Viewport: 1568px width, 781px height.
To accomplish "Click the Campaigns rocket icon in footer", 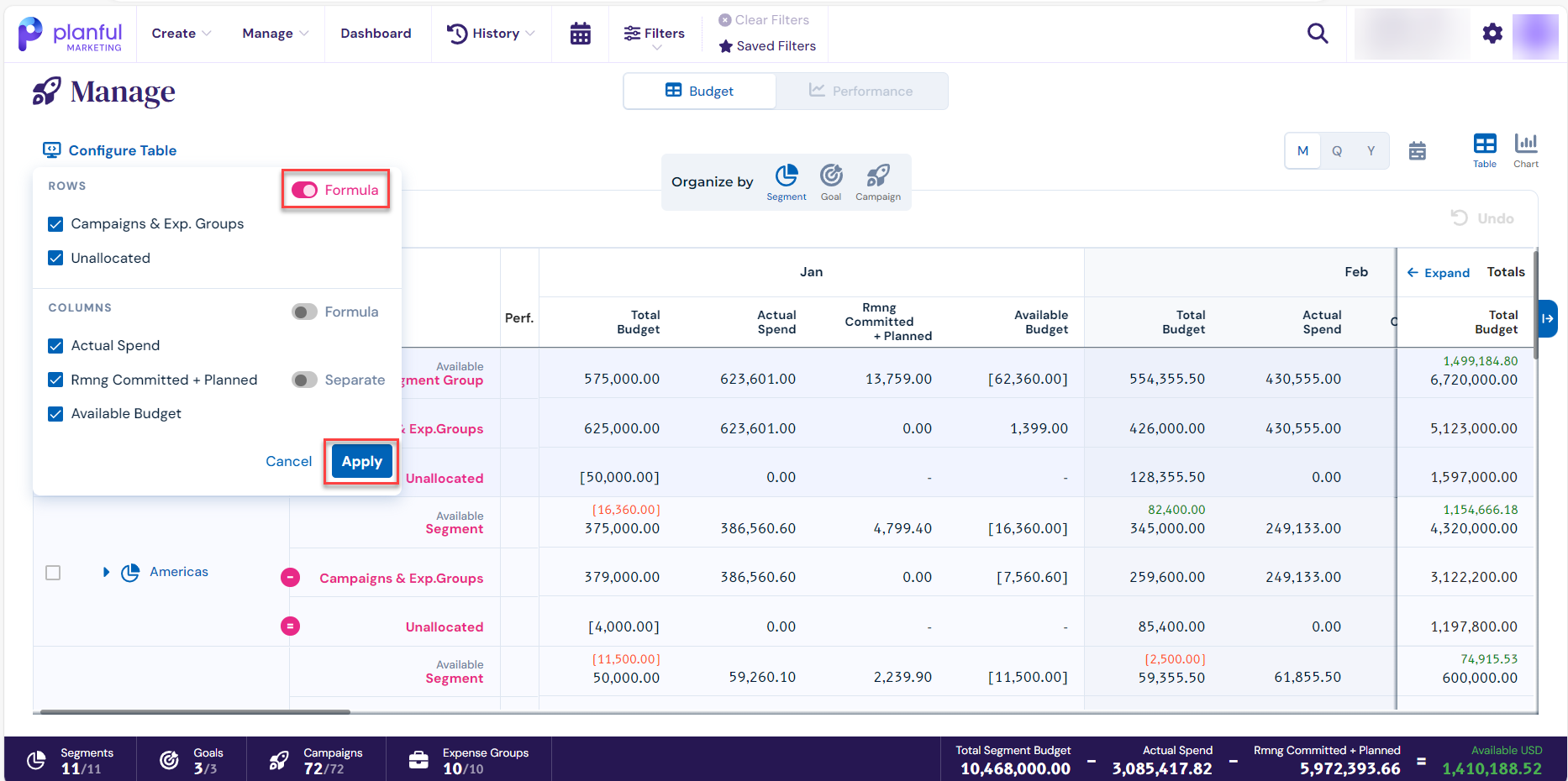I will (279, 760).
